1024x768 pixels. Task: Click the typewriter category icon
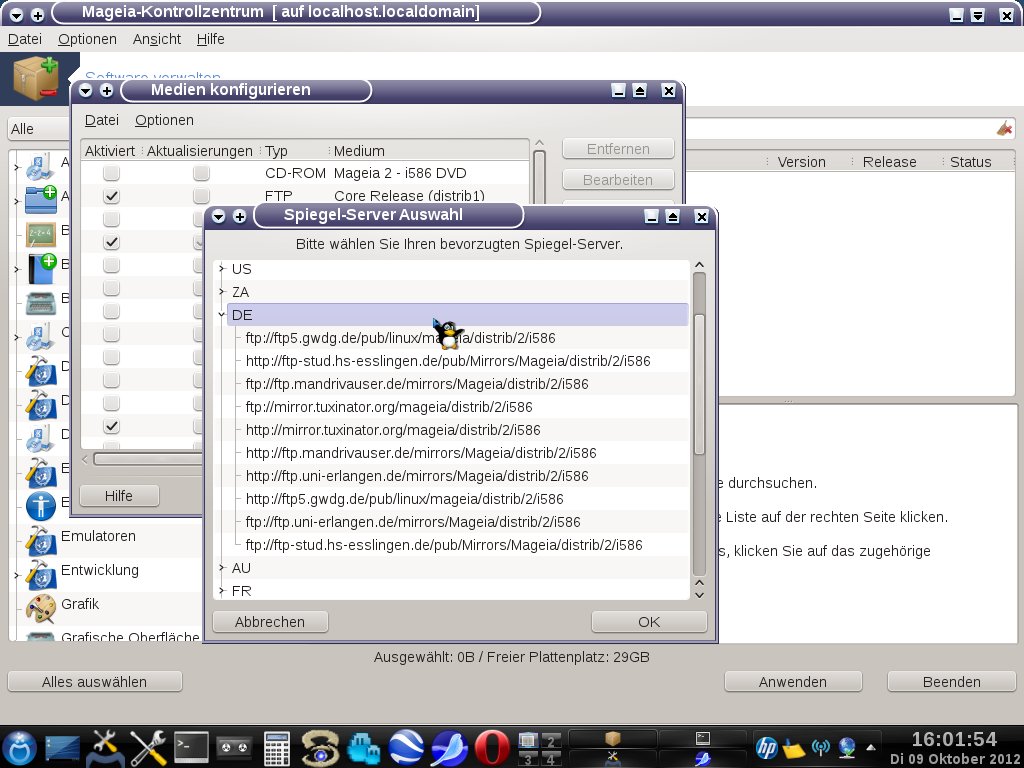pos(40,302)
